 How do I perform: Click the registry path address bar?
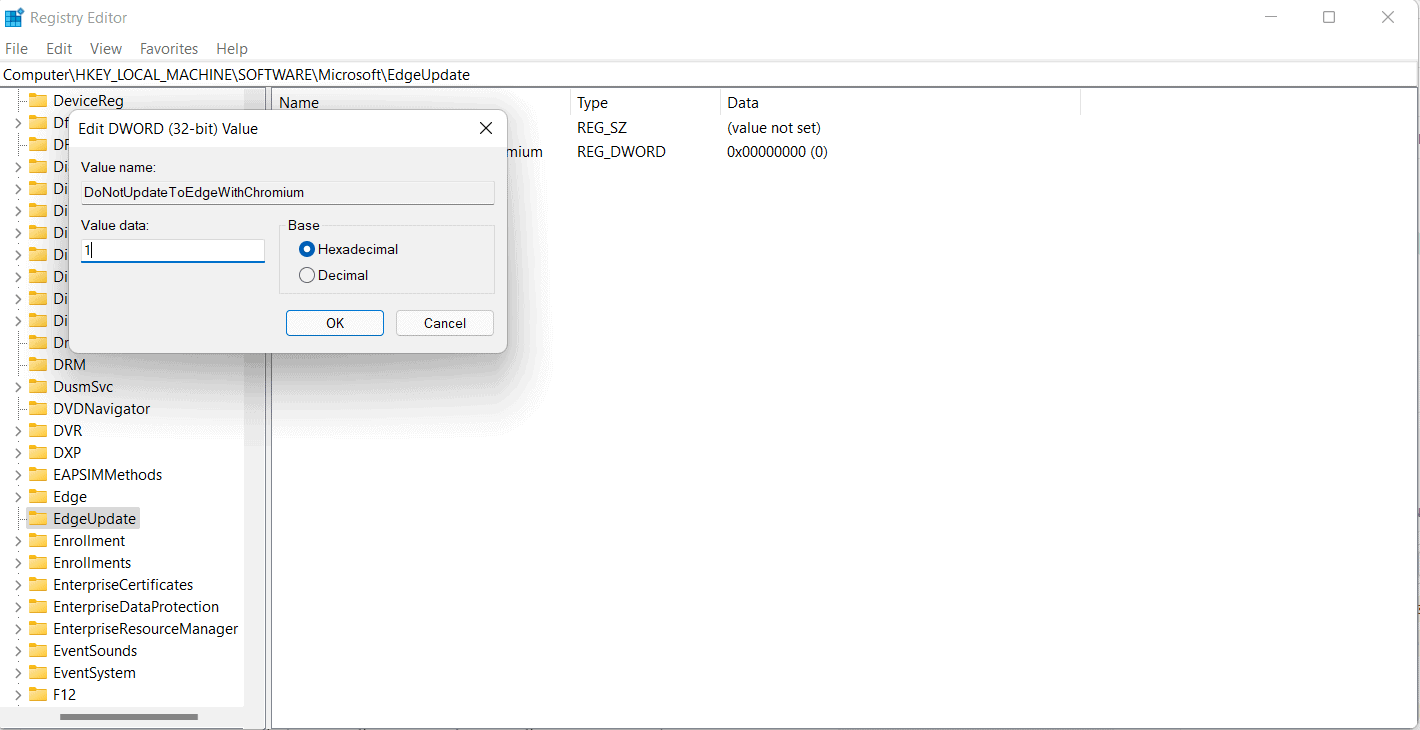[x=709, y=74]
